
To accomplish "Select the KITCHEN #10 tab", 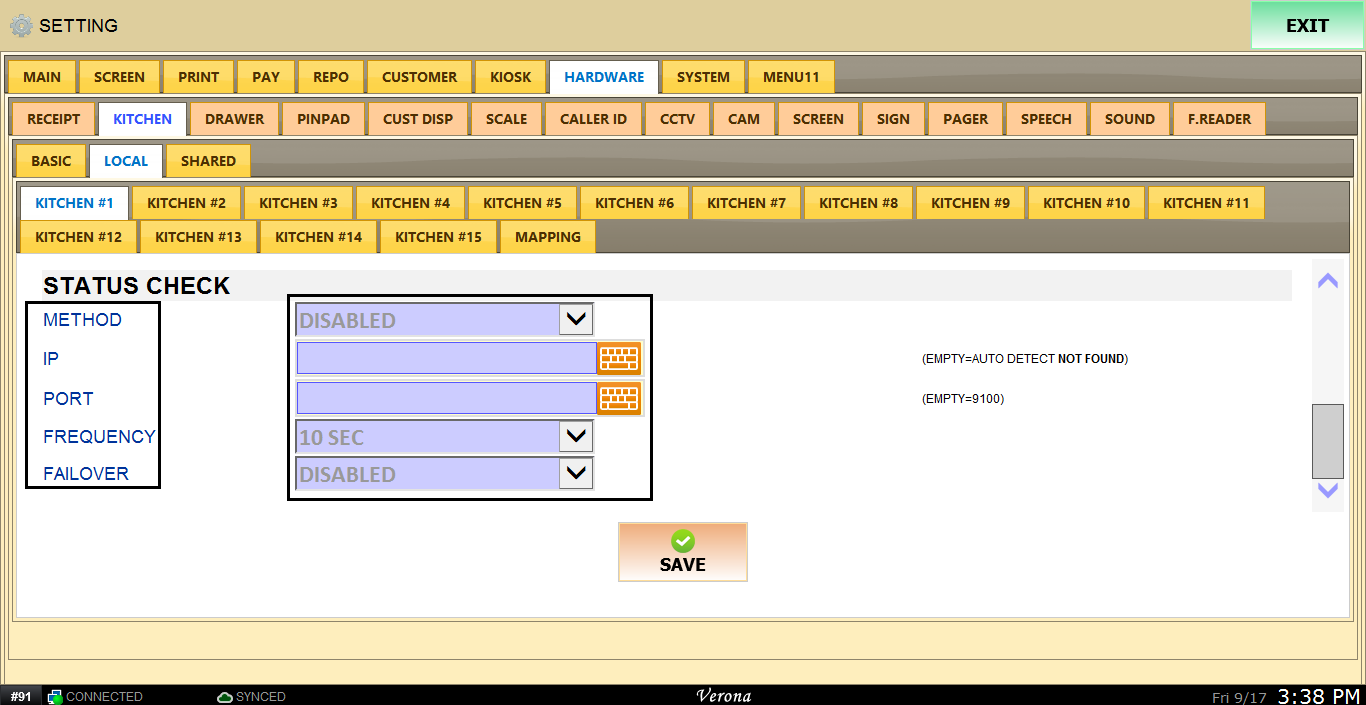I will [1087, 203].
